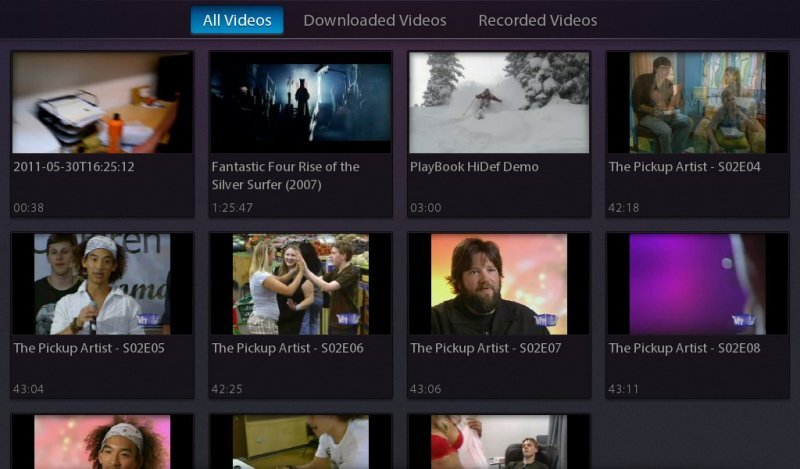Play the PlayBook HiDef Demo thumbnail
The image size is (800, 469).
point(498,102)
